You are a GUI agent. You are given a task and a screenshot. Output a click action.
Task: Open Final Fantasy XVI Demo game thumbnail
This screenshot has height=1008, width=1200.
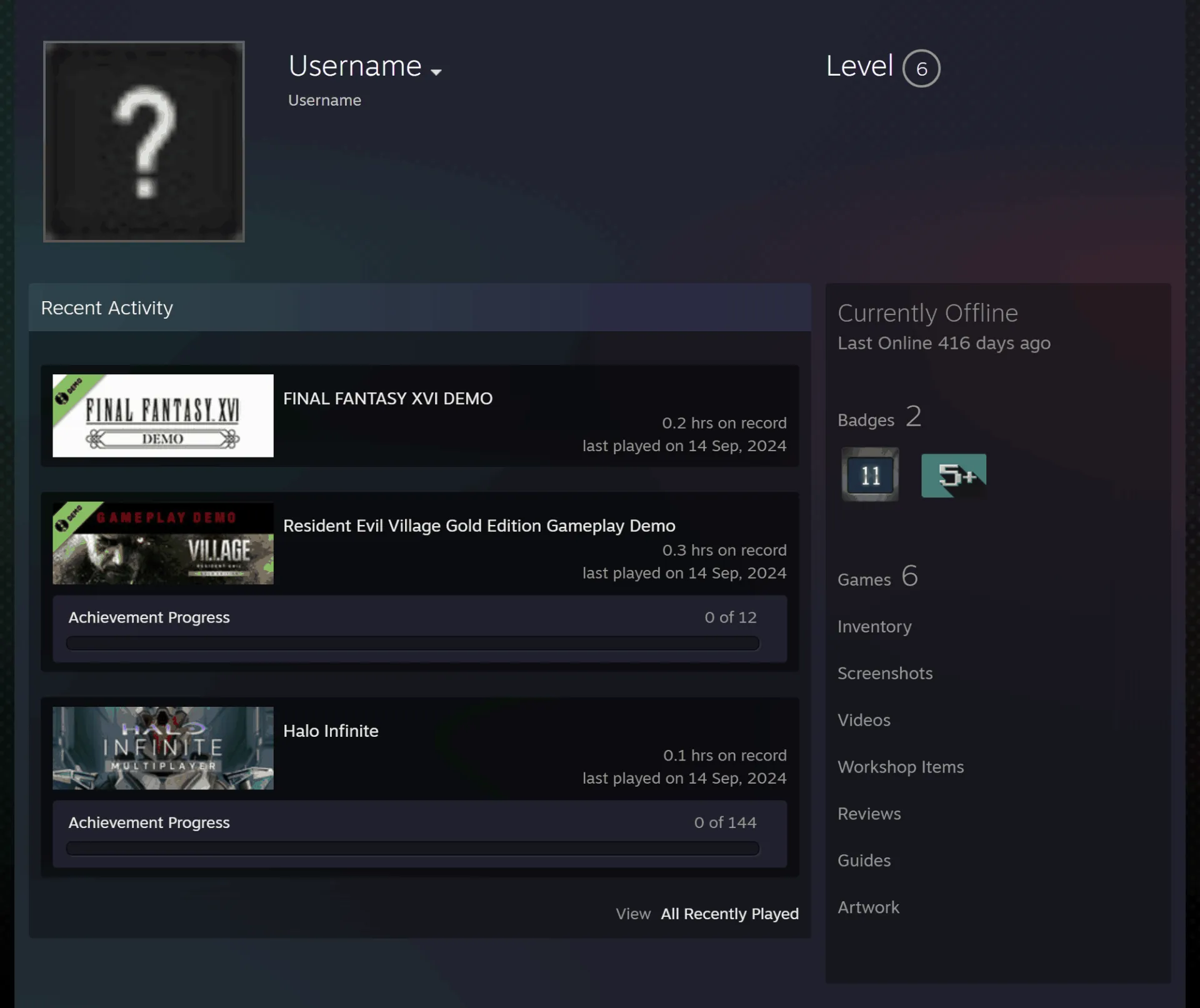163,416
